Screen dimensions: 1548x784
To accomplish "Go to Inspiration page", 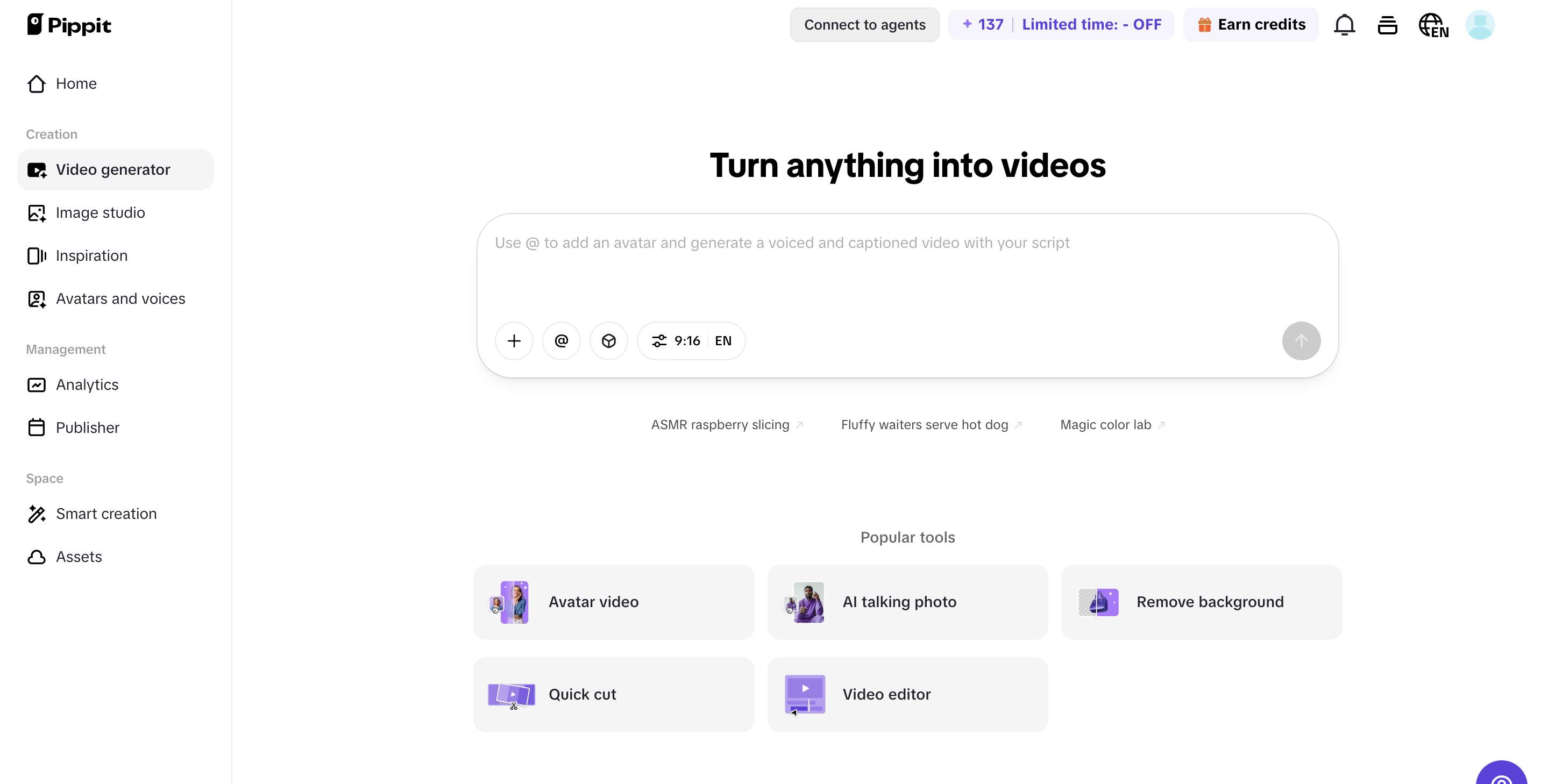I will (x=116, y=256).
